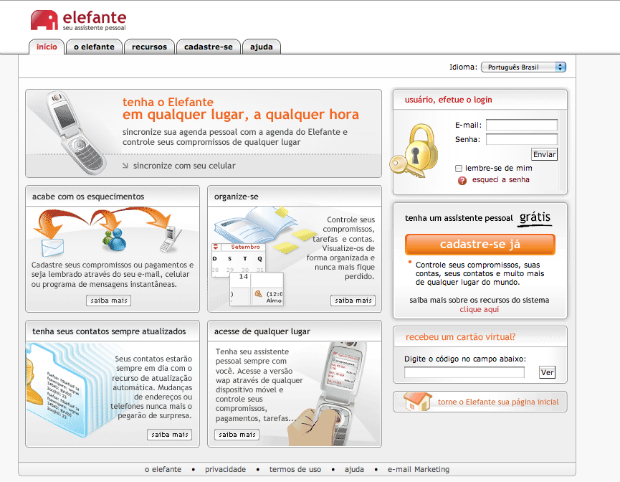This screenshot has height=482, width=620.
Task: Click sincronize com seu celular link
Action: [x=184, y=166]
